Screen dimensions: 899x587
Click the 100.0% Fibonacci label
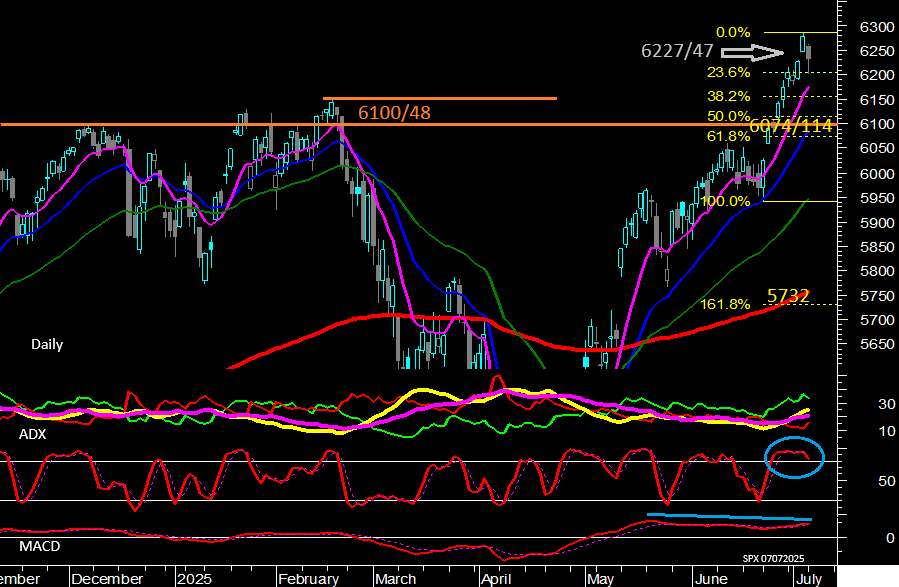tap(725, 201)
